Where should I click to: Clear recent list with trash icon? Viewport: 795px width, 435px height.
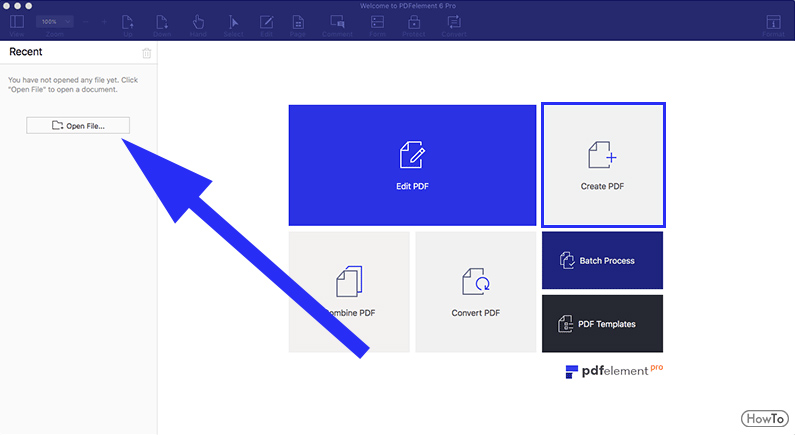(x=147, y=53)
